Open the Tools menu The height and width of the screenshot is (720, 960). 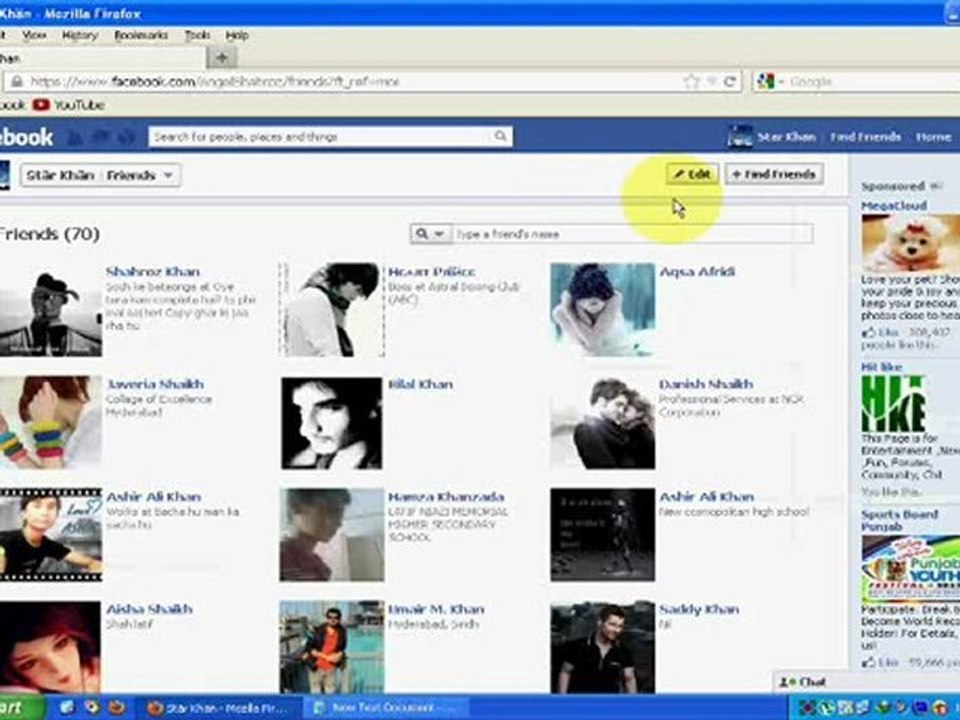(197, 36)
